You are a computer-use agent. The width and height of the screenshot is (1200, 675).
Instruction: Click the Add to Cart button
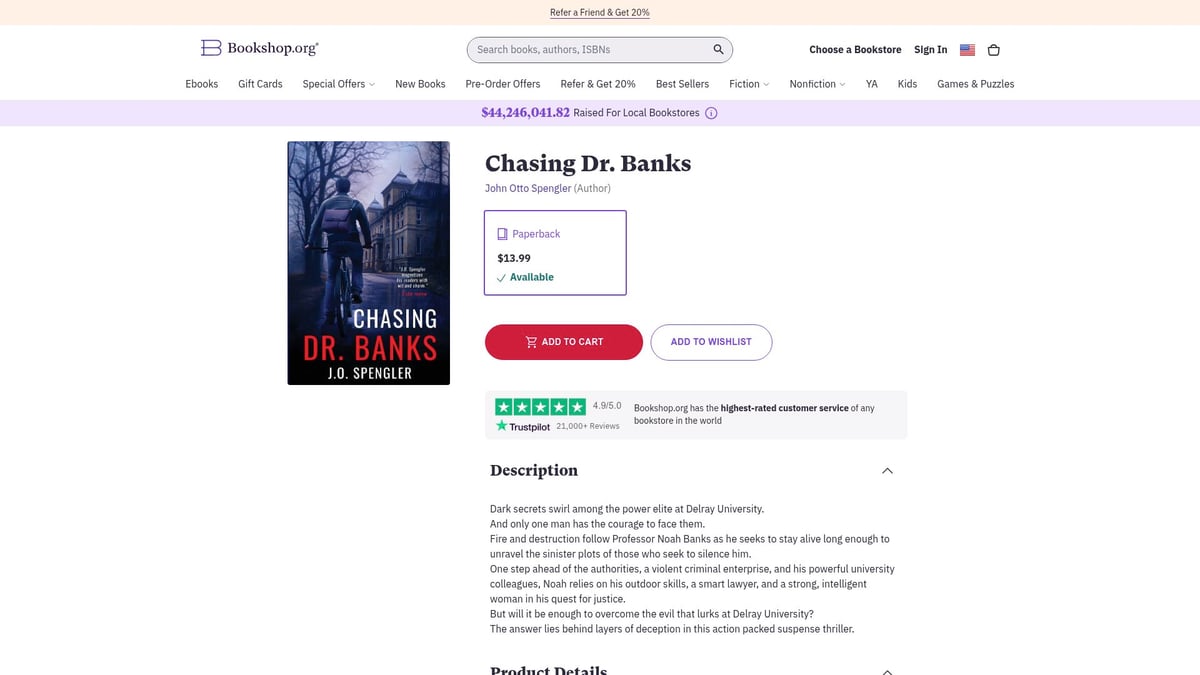point(564,342)
